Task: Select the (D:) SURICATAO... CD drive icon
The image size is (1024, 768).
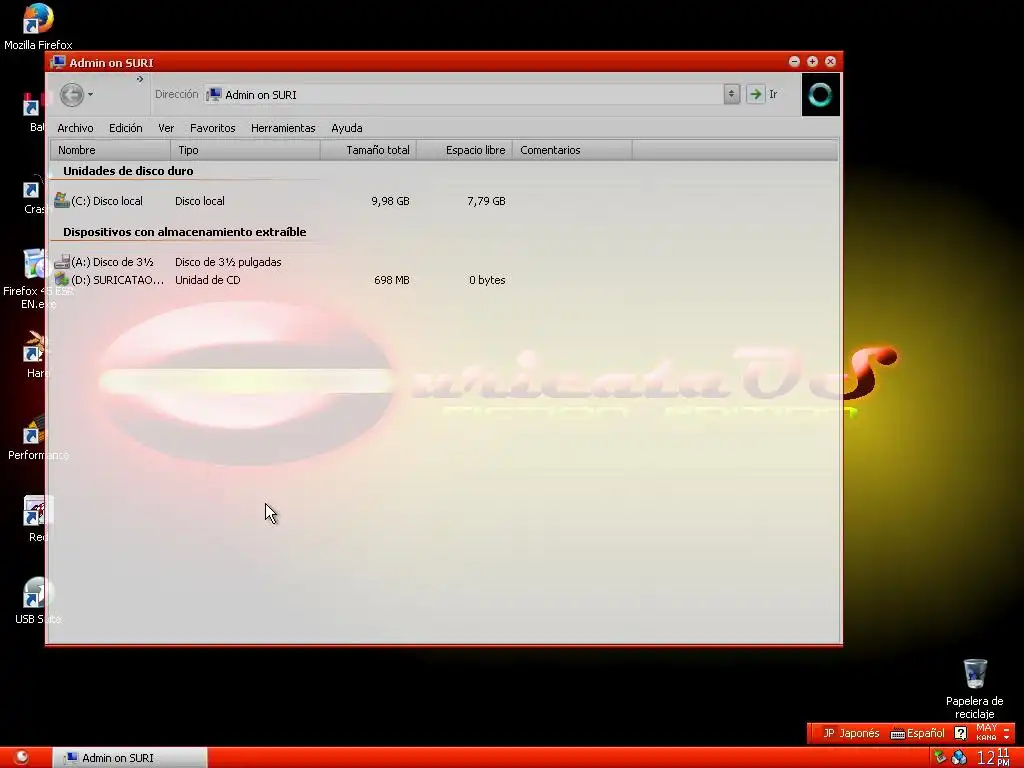Action: point(61,280)
